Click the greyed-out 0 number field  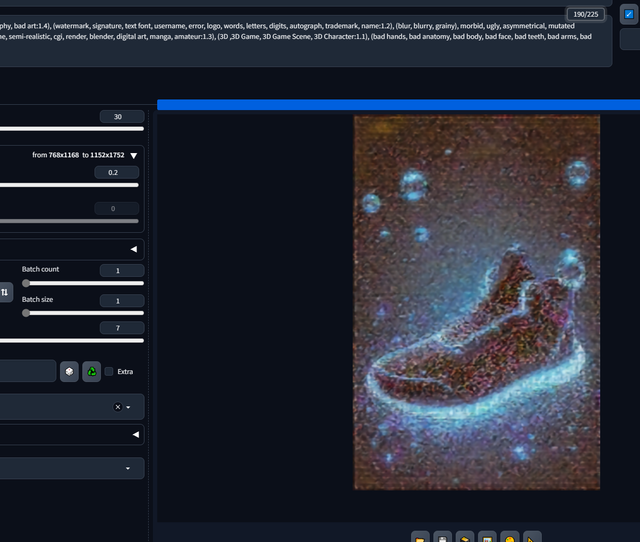(x=117, y=209)
